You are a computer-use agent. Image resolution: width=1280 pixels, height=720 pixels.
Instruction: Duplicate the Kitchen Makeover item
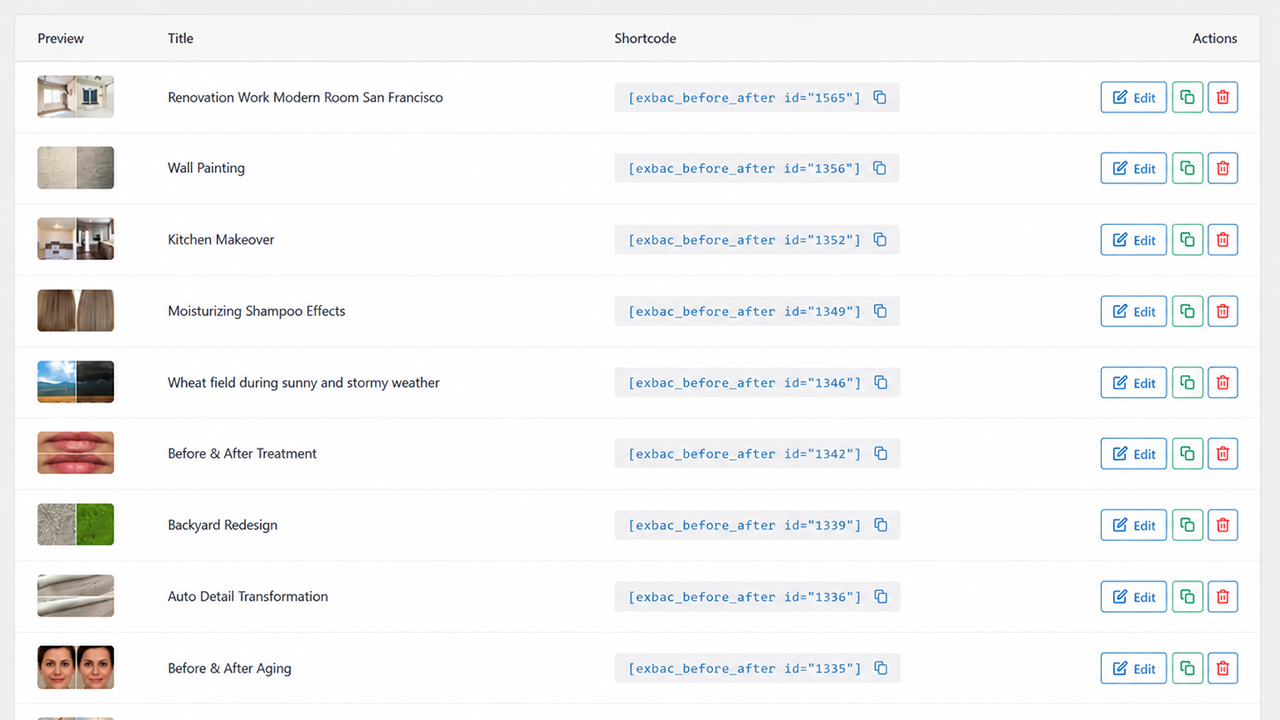click(x=1187, y=240)
